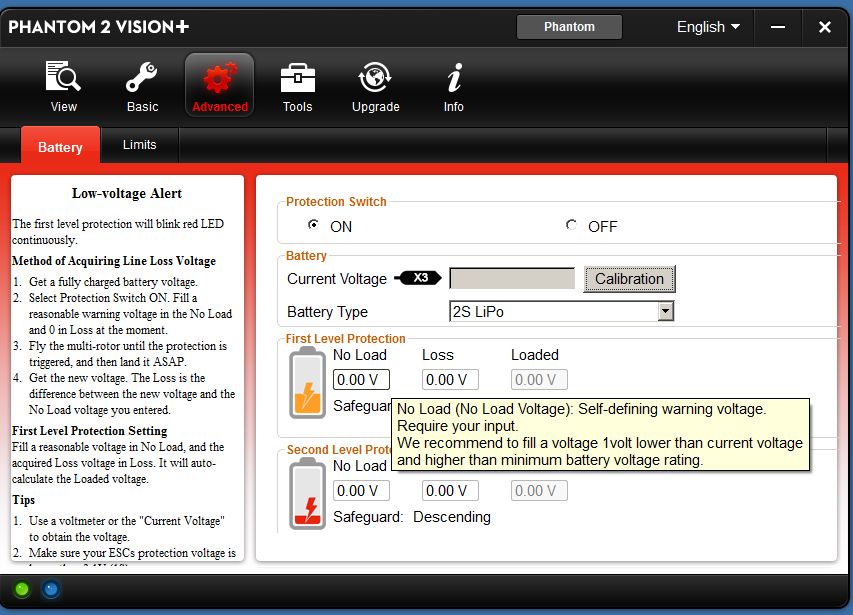The image size is (853, 615).
Task: Click the Current Voltage label
Action: pyautogui.click(x=337, y=279)
